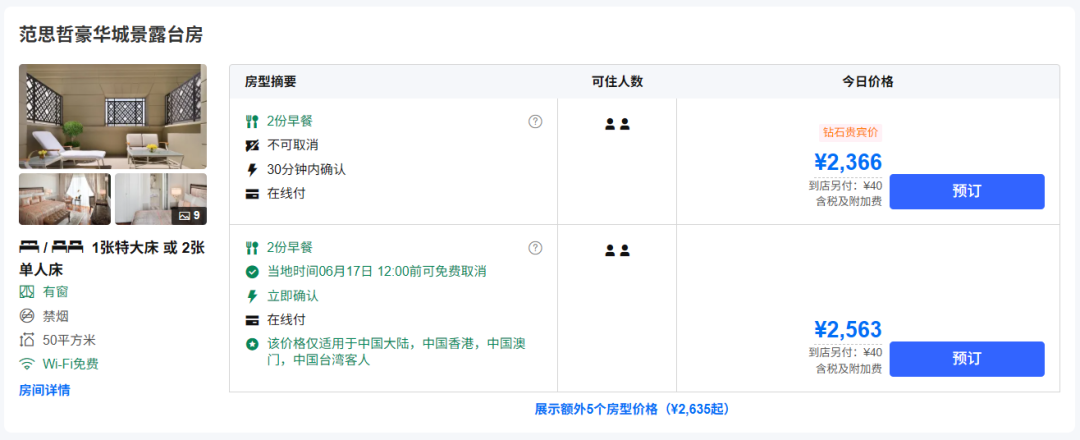Click the no-smoking icon
Image resolution: width=1080 pixels, height=440 pixels.
[x=27, y=316]
